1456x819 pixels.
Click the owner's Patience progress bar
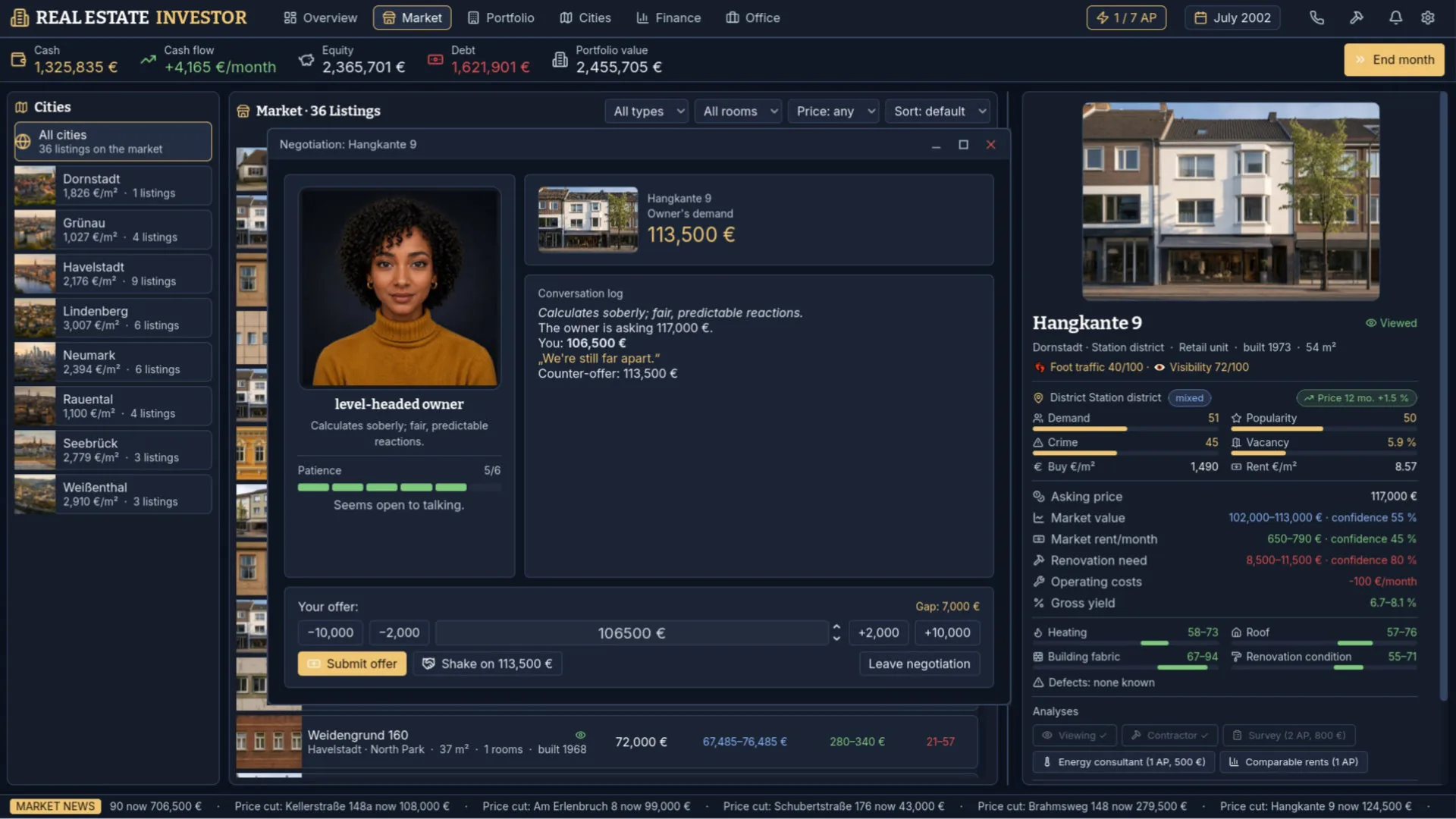[x=400, y=487]
